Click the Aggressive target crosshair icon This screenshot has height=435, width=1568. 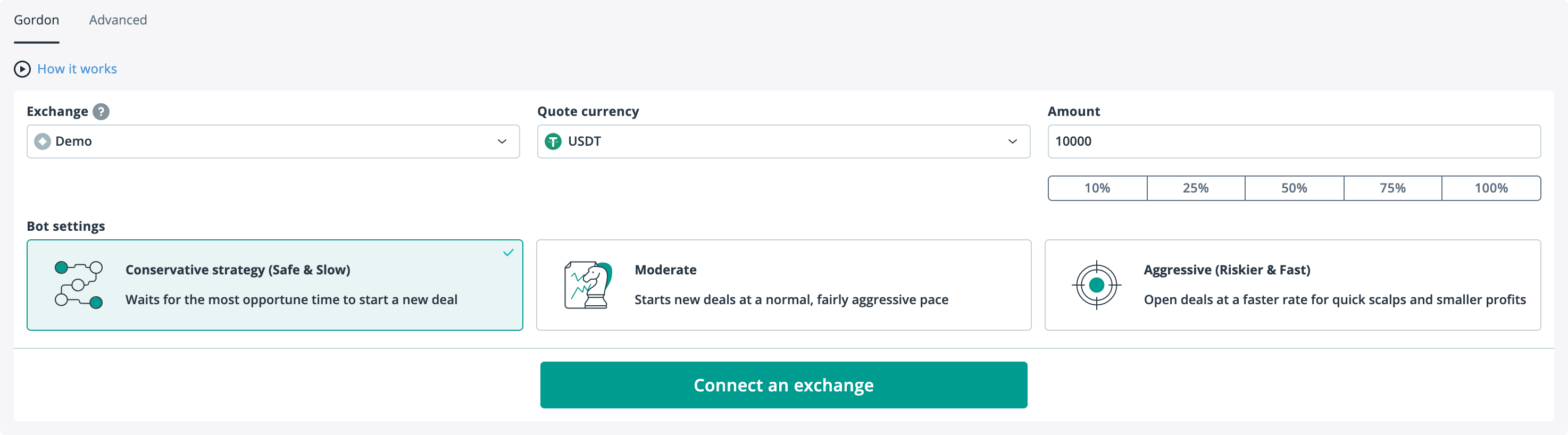1096,285
